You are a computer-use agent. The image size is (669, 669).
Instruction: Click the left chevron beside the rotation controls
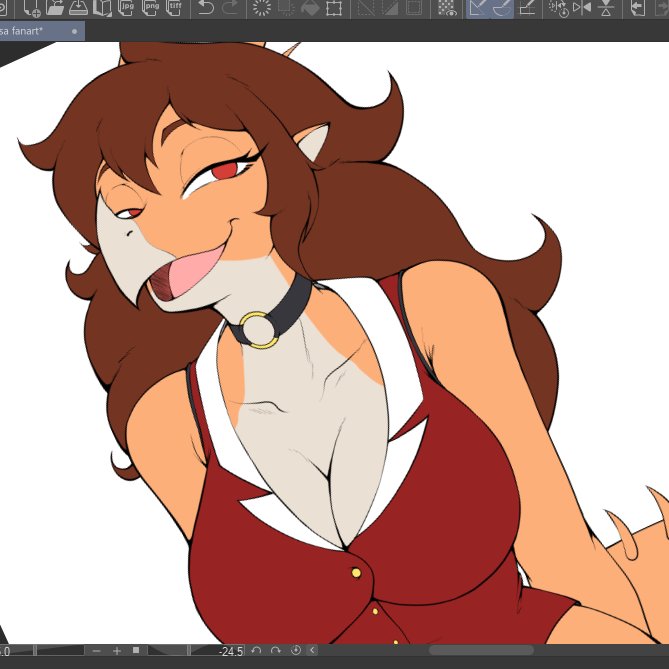(312, 650)
